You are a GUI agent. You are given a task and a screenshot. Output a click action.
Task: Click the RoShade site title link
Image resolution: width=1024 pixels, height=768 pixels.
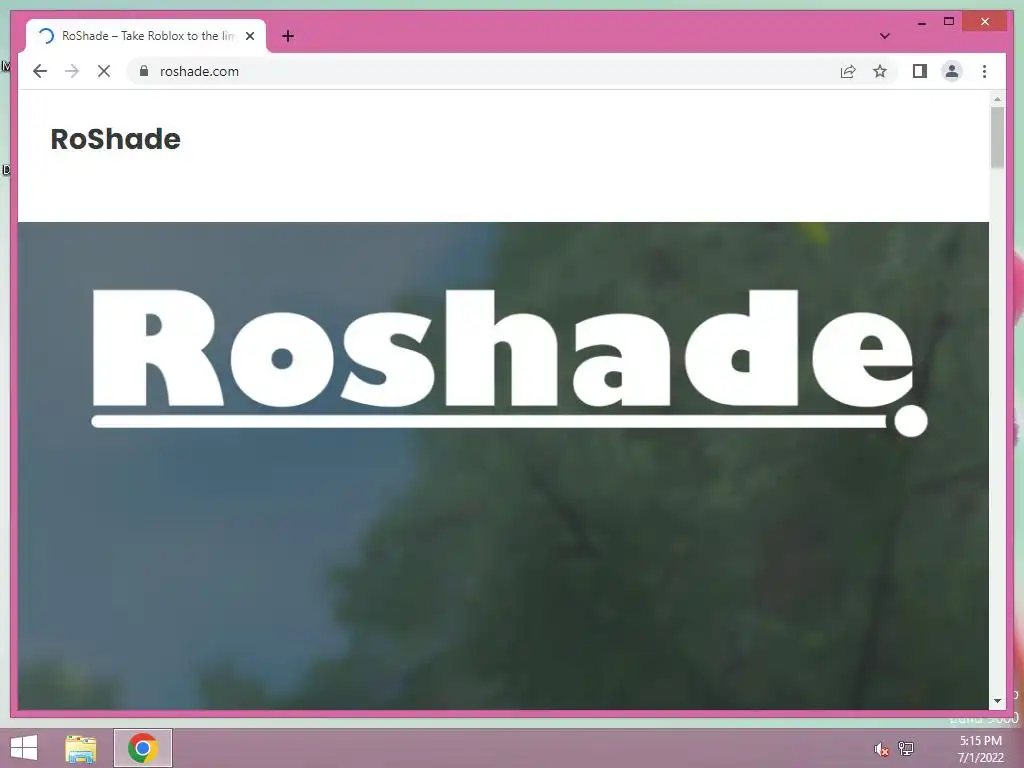click(x=116, y=139)
